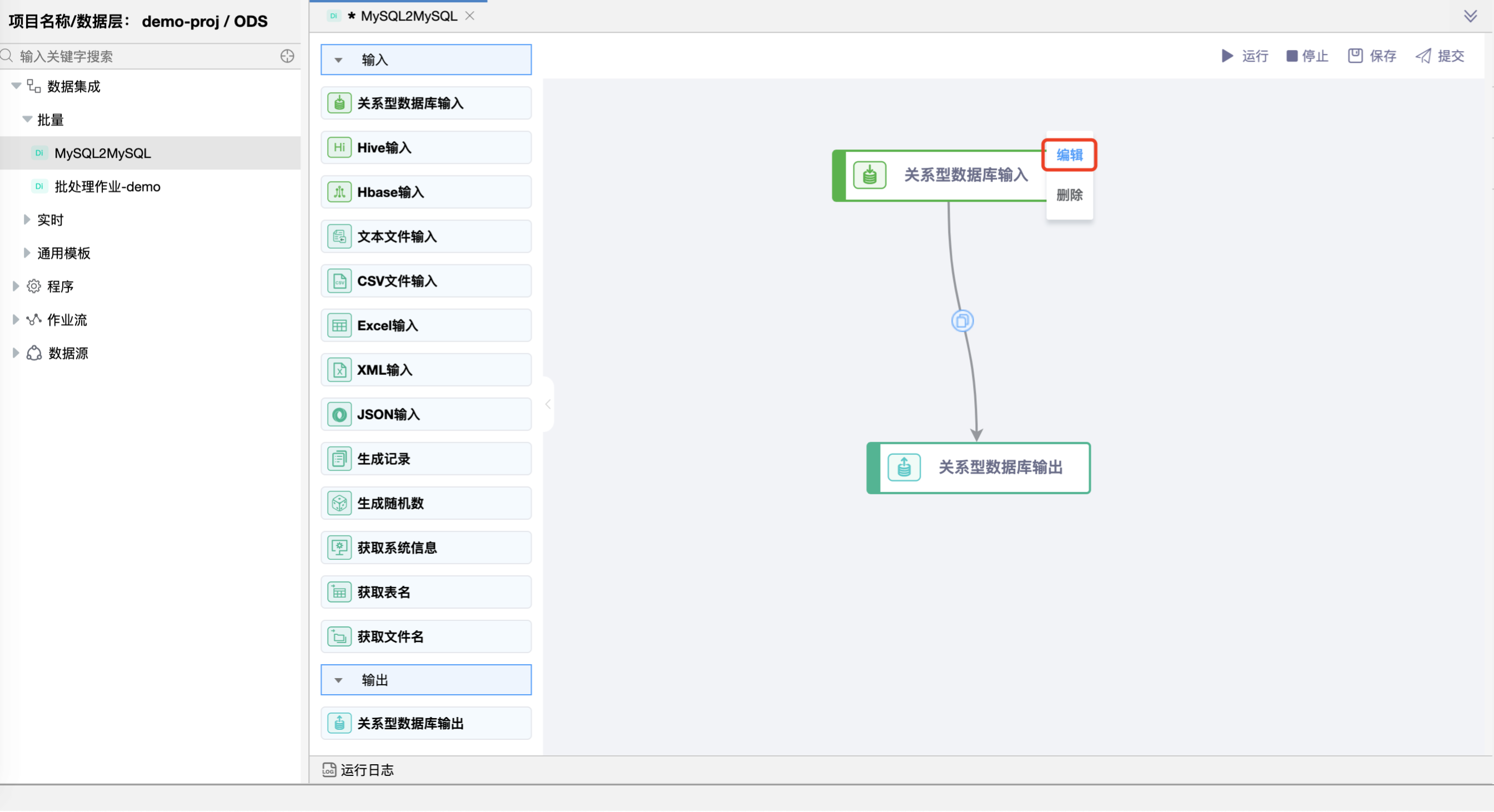Click the Save (保存) disk icon
The width and height of the screenshot is (1494, 812).
pos(1355,56)
